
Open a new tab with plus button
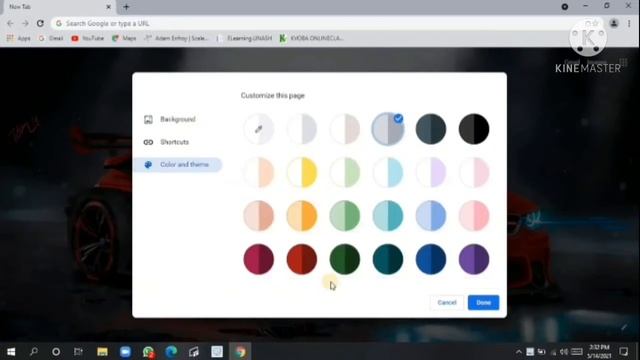126,7
